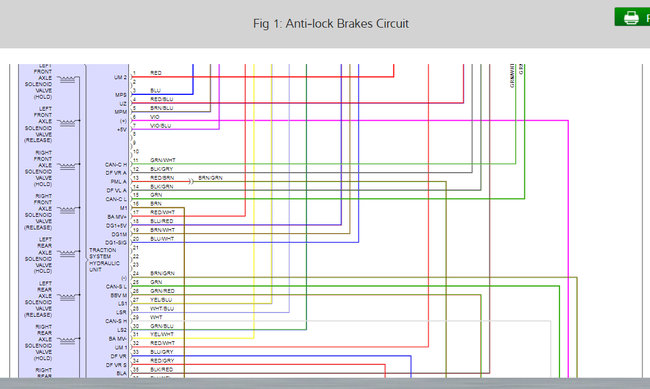Click the 'TRACTION SYSTEM HYDRAULIC UNIT' label

pyautogui.click(x=104, y=260)
